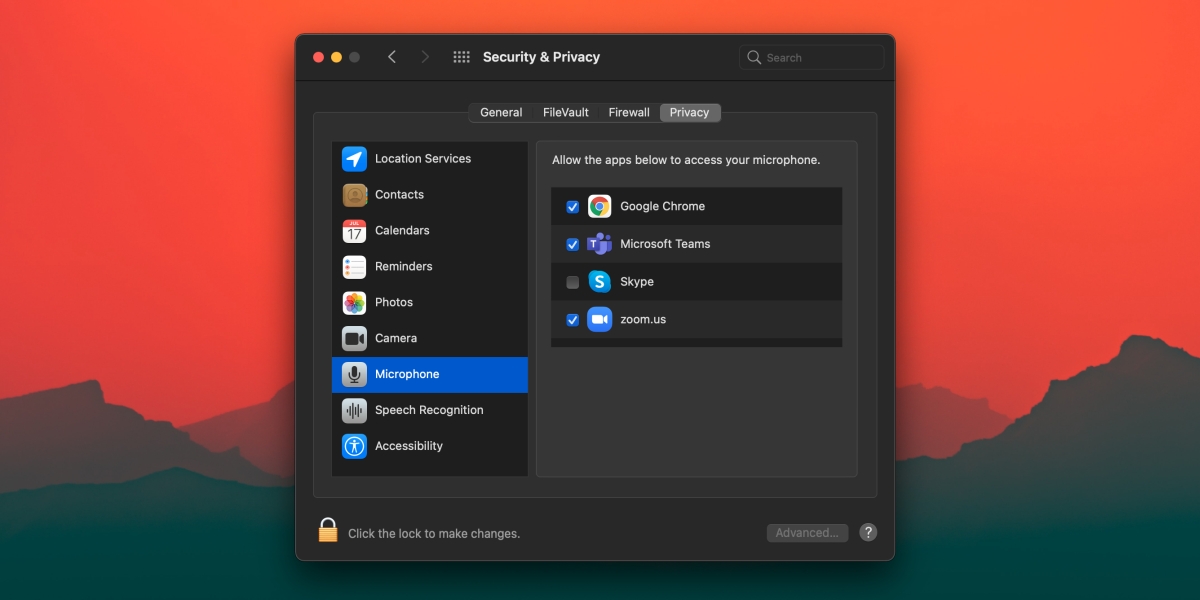1200x600 pixels.
Task: Close the Security & Privacy window
Action: (x=319, y=57)
